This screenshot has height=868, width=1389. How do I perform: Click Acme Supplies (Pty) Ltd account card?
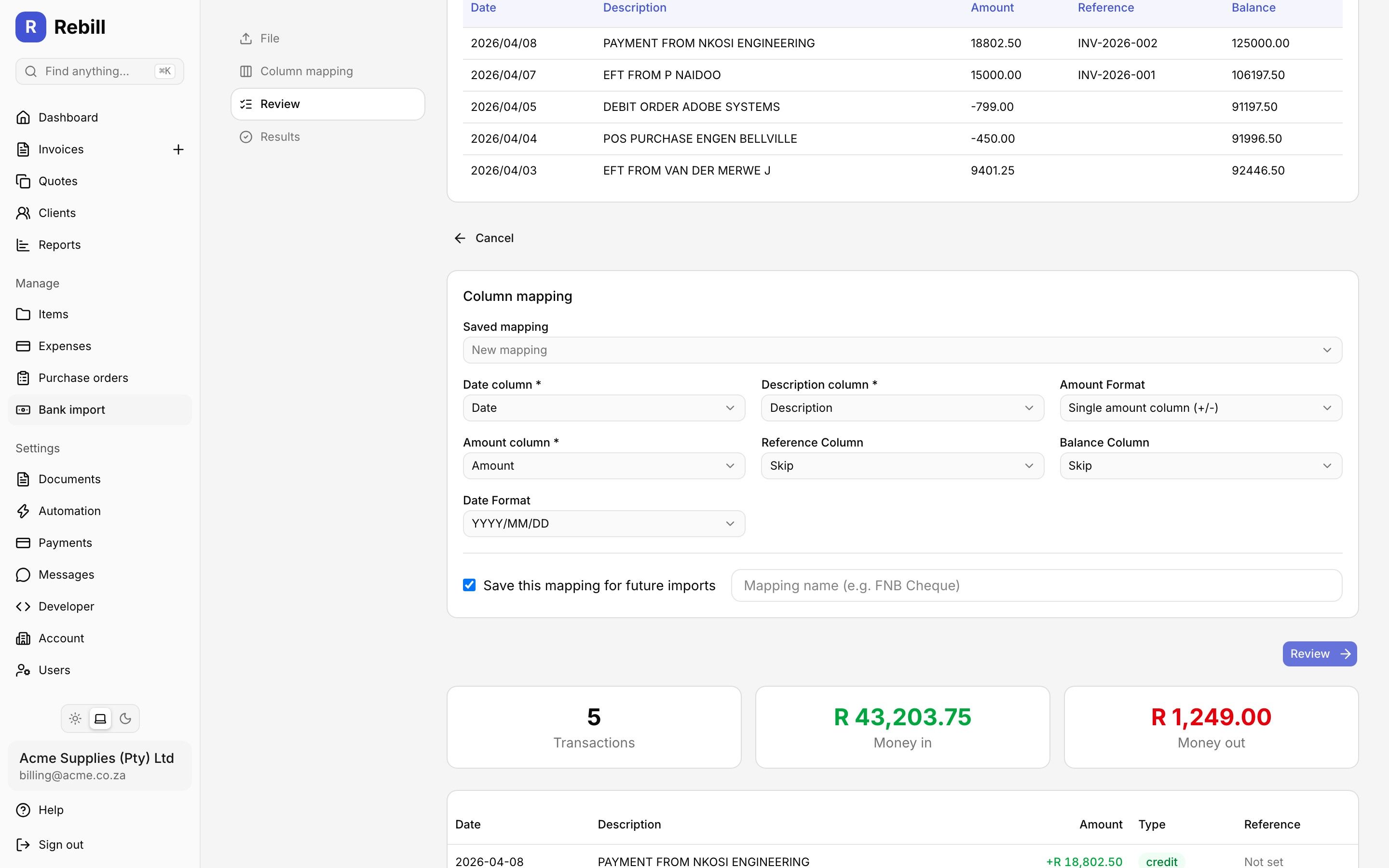tap(100, 766)
